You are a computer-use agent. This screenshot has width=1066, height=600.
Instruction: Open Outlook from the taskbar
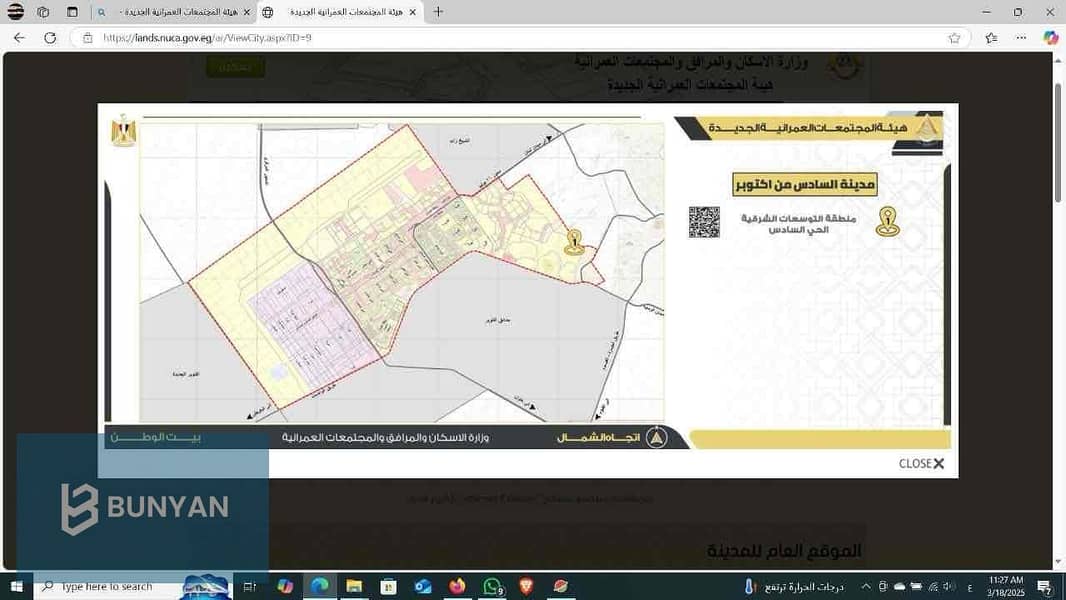tap(423, 586)
